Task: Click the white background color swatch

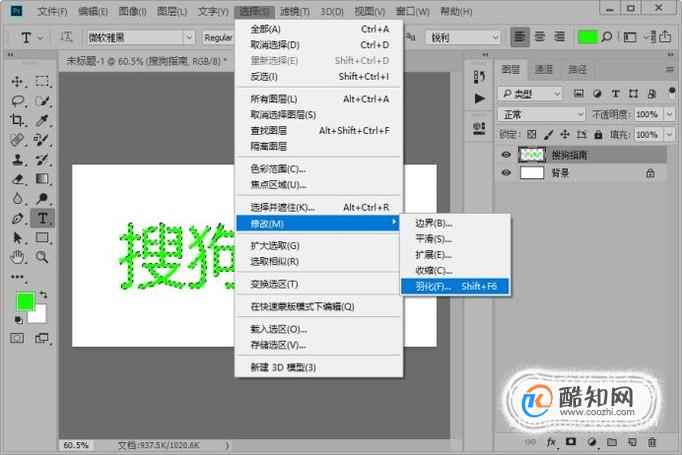Action: [x=40, y=316]
